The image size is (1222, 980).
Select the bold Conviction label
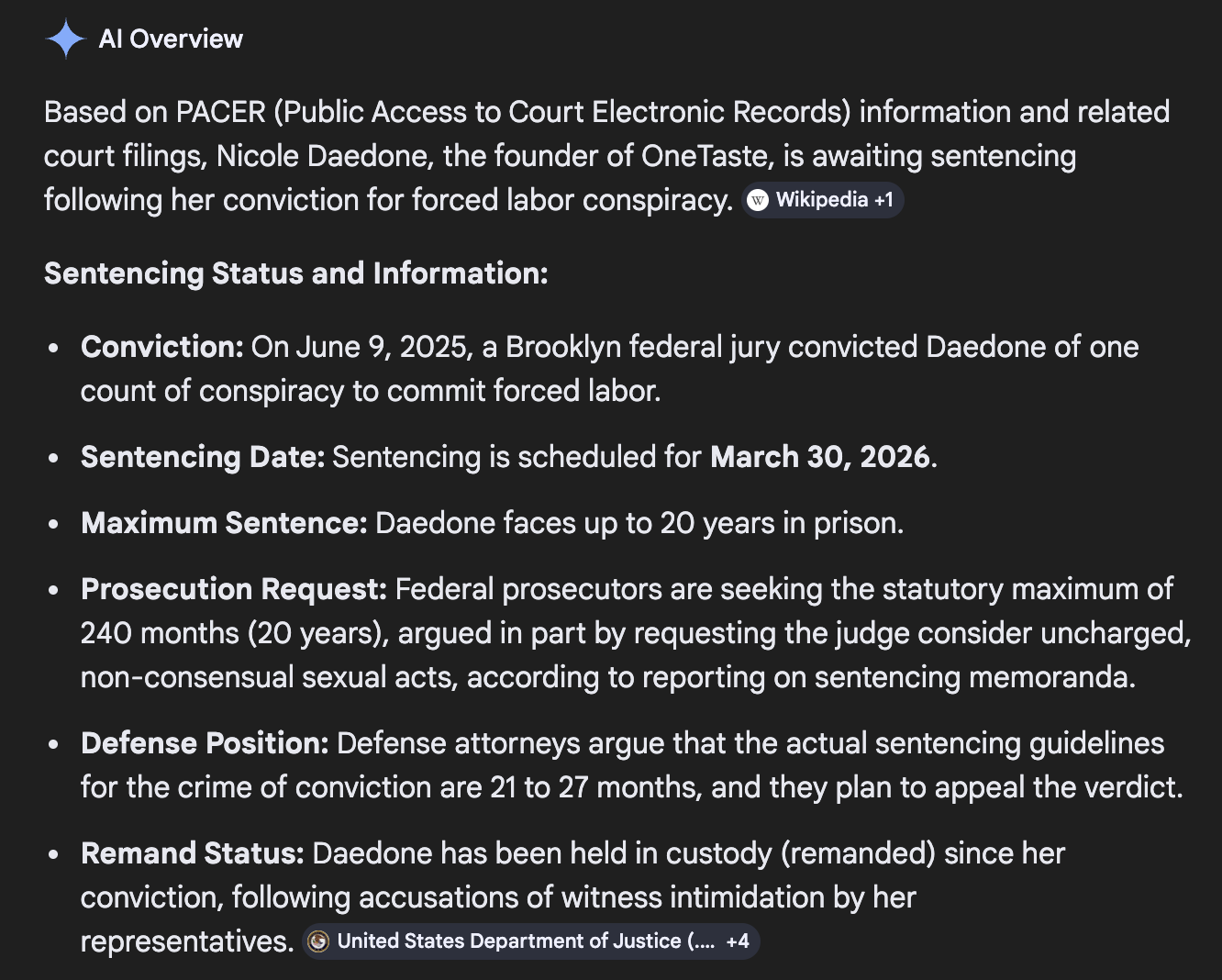coord(161,347)
